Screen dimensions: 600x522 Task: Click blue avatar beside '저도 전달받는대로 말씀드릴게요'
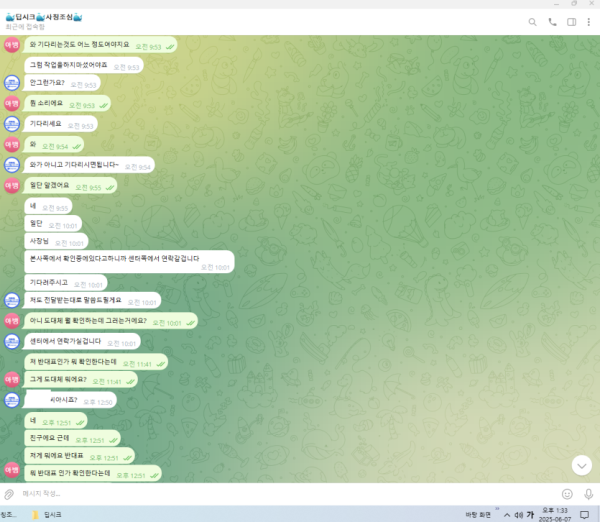tap(12, 300)
